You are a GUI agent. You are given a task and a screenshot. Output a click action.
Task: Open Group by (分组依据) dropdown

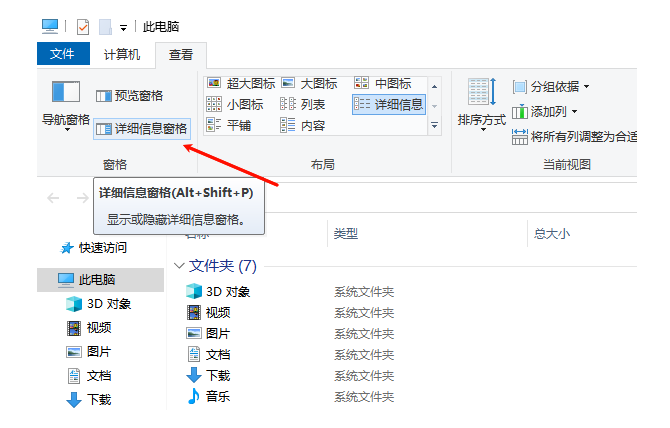coord(551,87)
